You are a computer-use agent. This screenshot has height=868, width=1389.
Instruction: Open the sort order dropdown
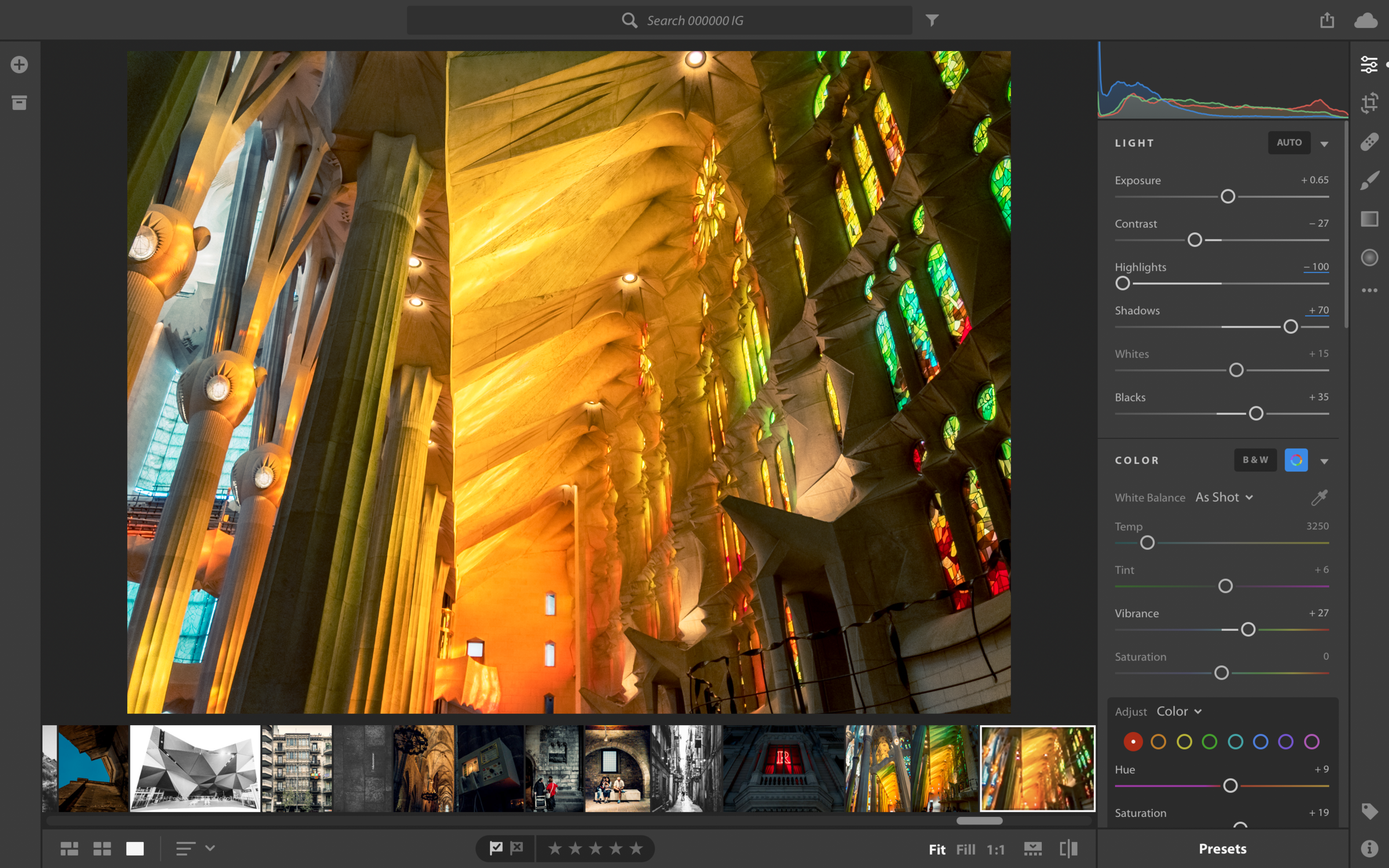[195, 848]
